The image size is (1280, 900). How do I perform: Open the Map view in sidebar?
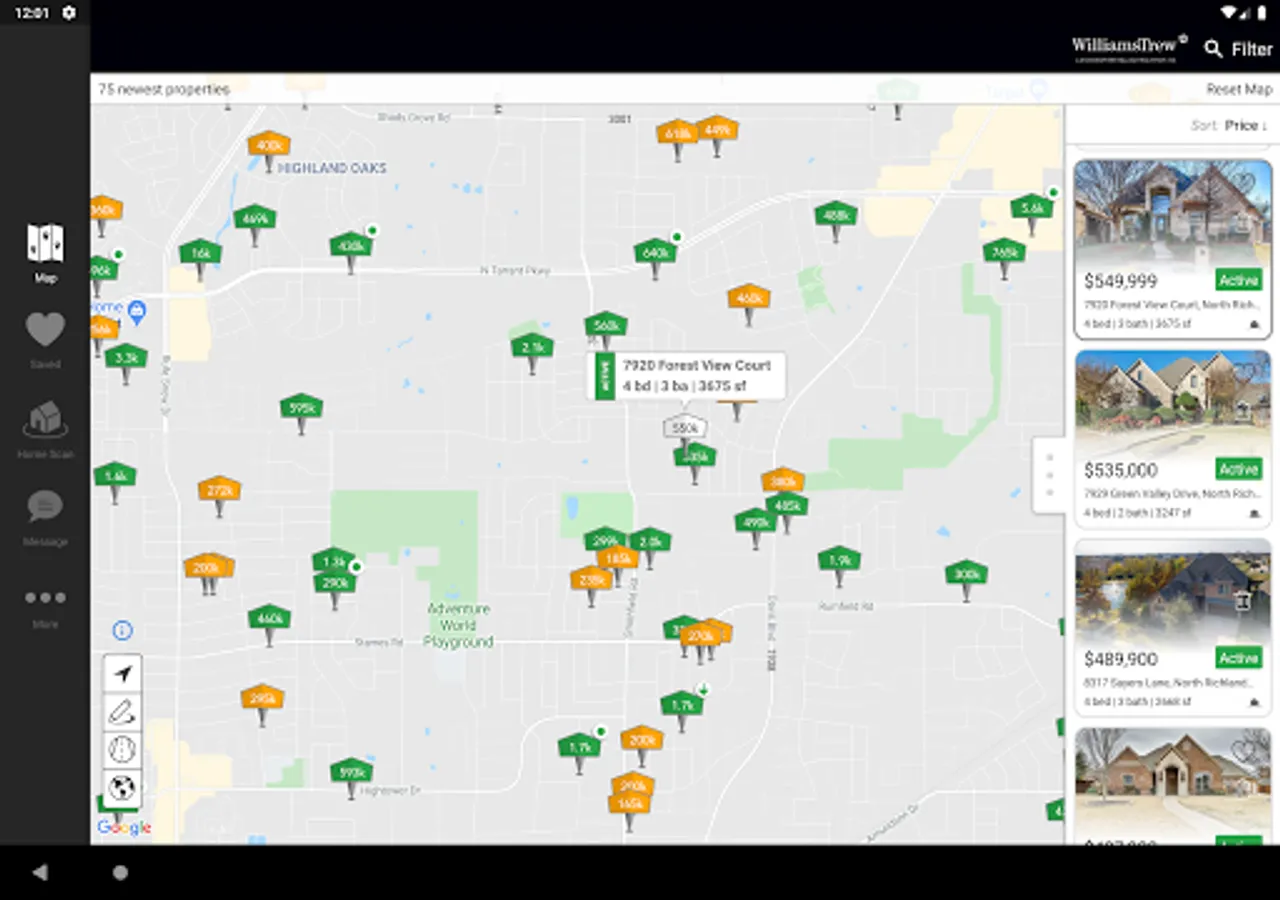45,253
